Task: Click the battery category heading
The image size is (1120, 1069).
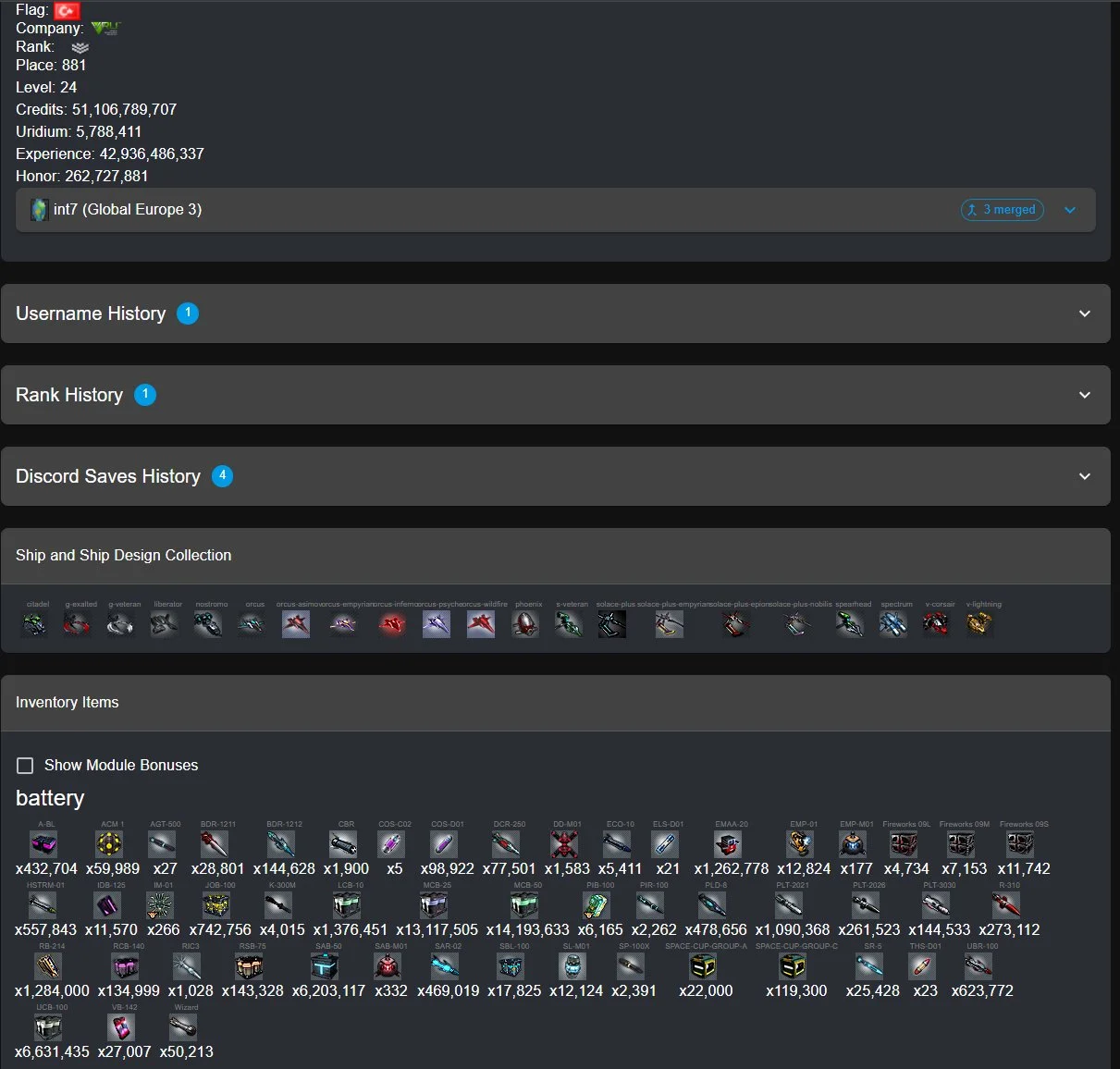Action: [50, 798]
